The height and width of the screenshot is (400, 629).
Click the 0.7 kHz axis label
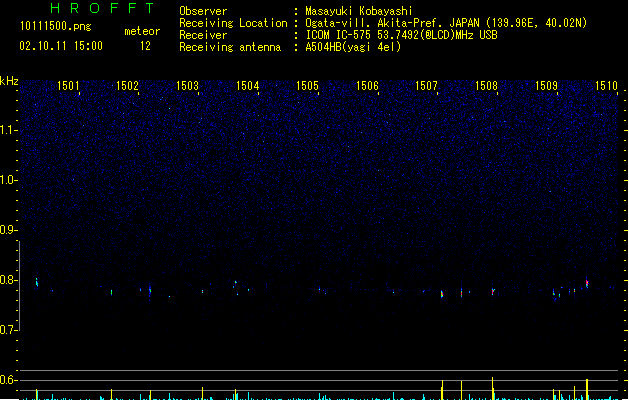coord(8,330)
